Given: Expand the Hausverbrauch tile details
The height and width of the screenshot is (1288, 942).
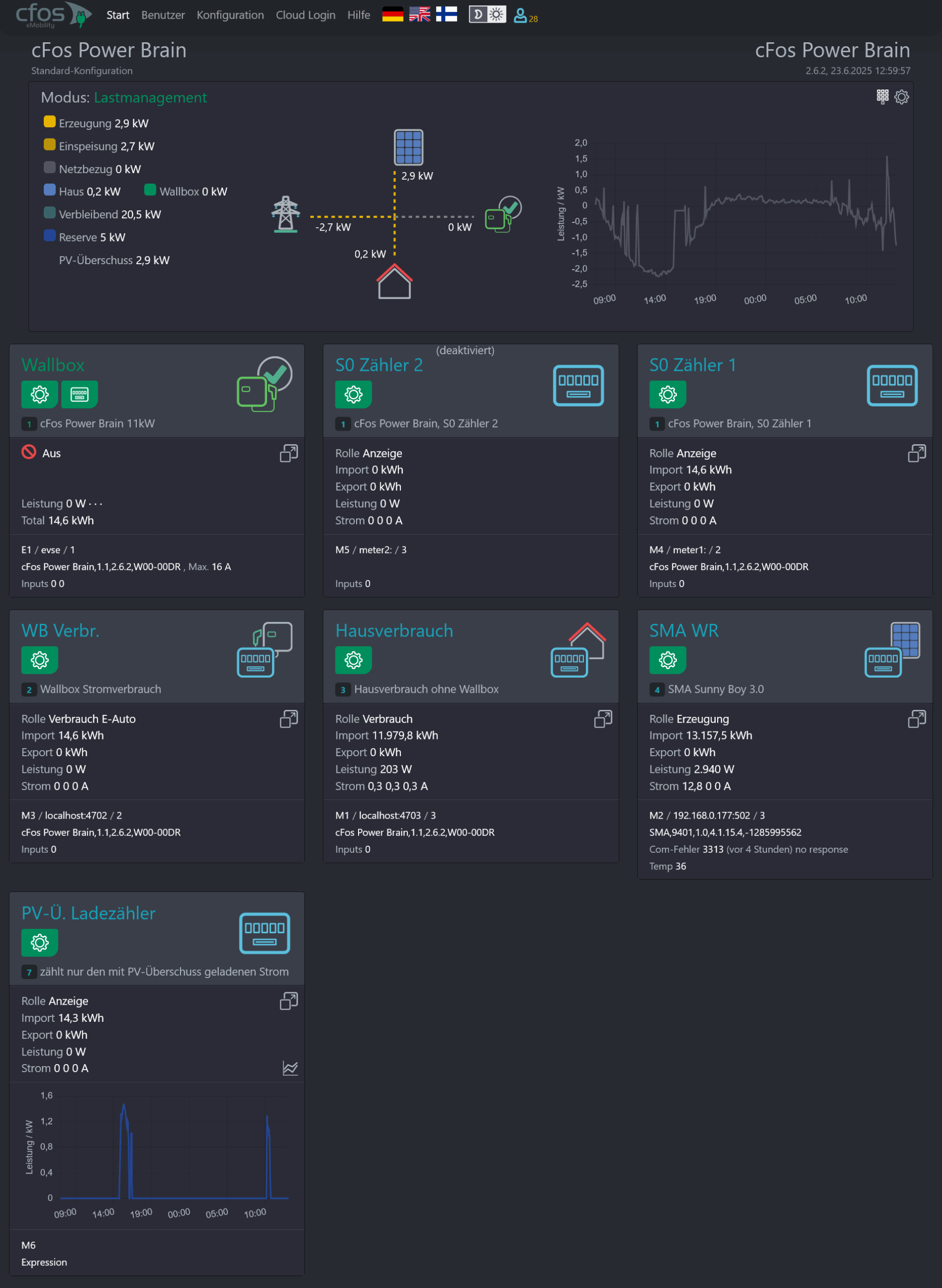Looking at the screenshot, I should 603,719.
